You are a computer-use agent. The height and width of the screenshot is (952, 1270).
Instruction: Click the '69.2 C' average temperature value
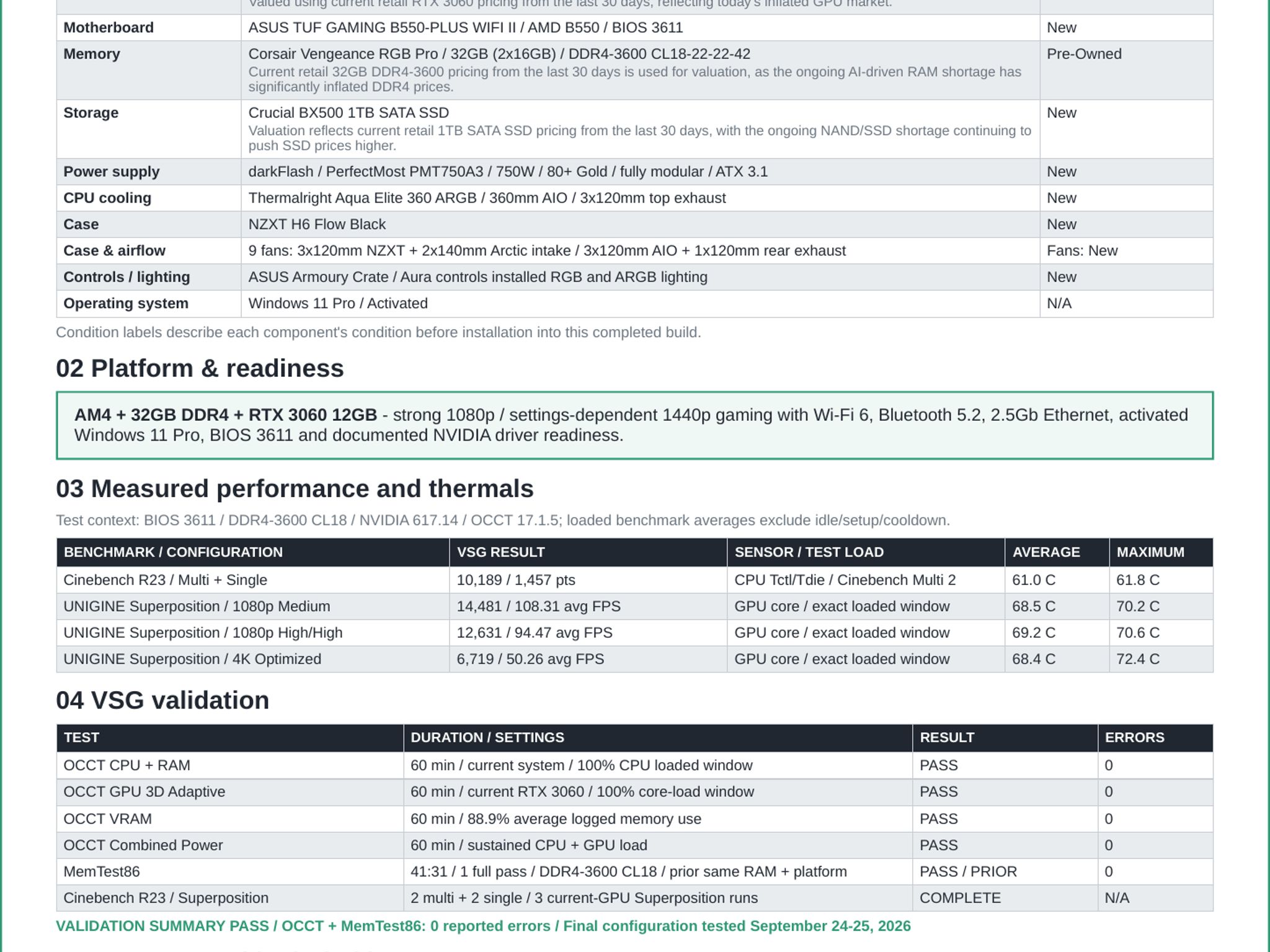coord(1033,633)
